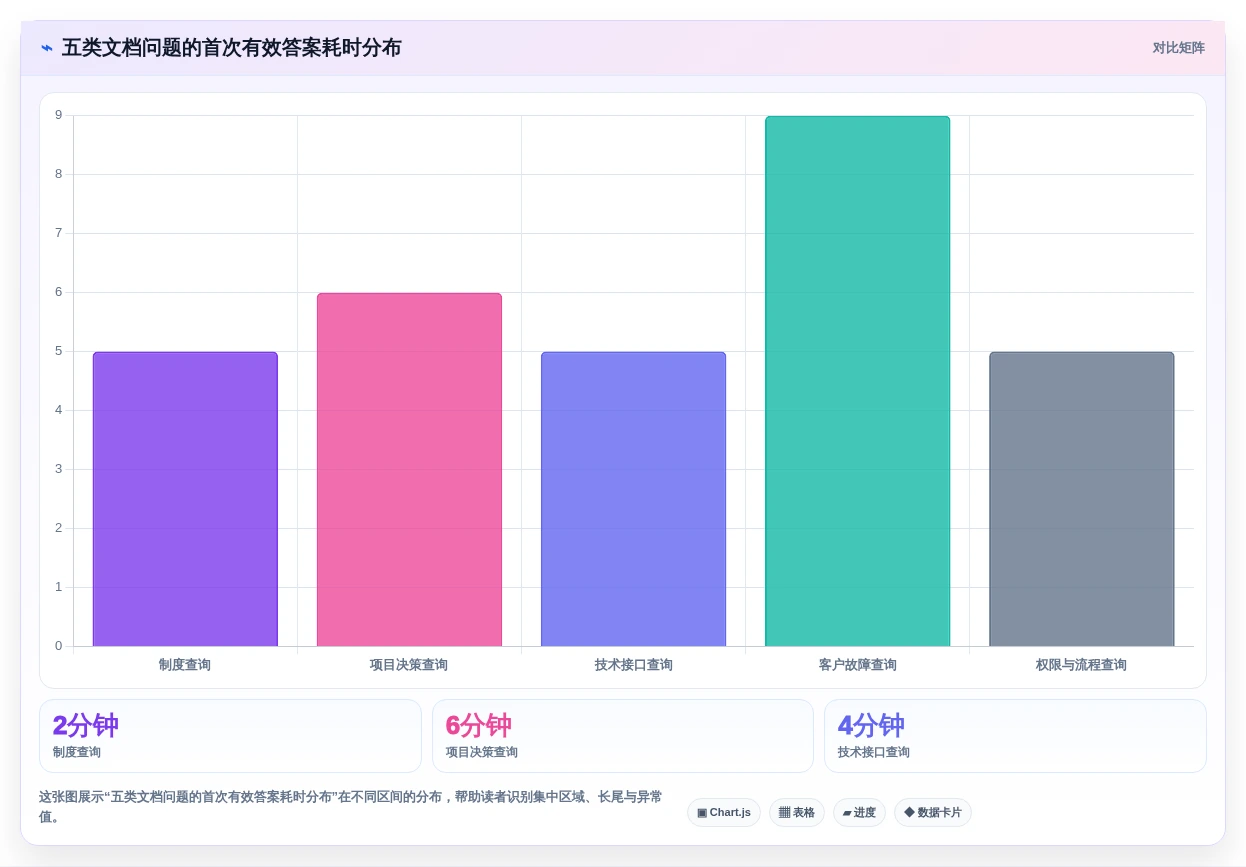Viewport: 1246px width, 867px height.
Task: Click the blue 技术接口查询 bar
Action: (x=633, y=499)
